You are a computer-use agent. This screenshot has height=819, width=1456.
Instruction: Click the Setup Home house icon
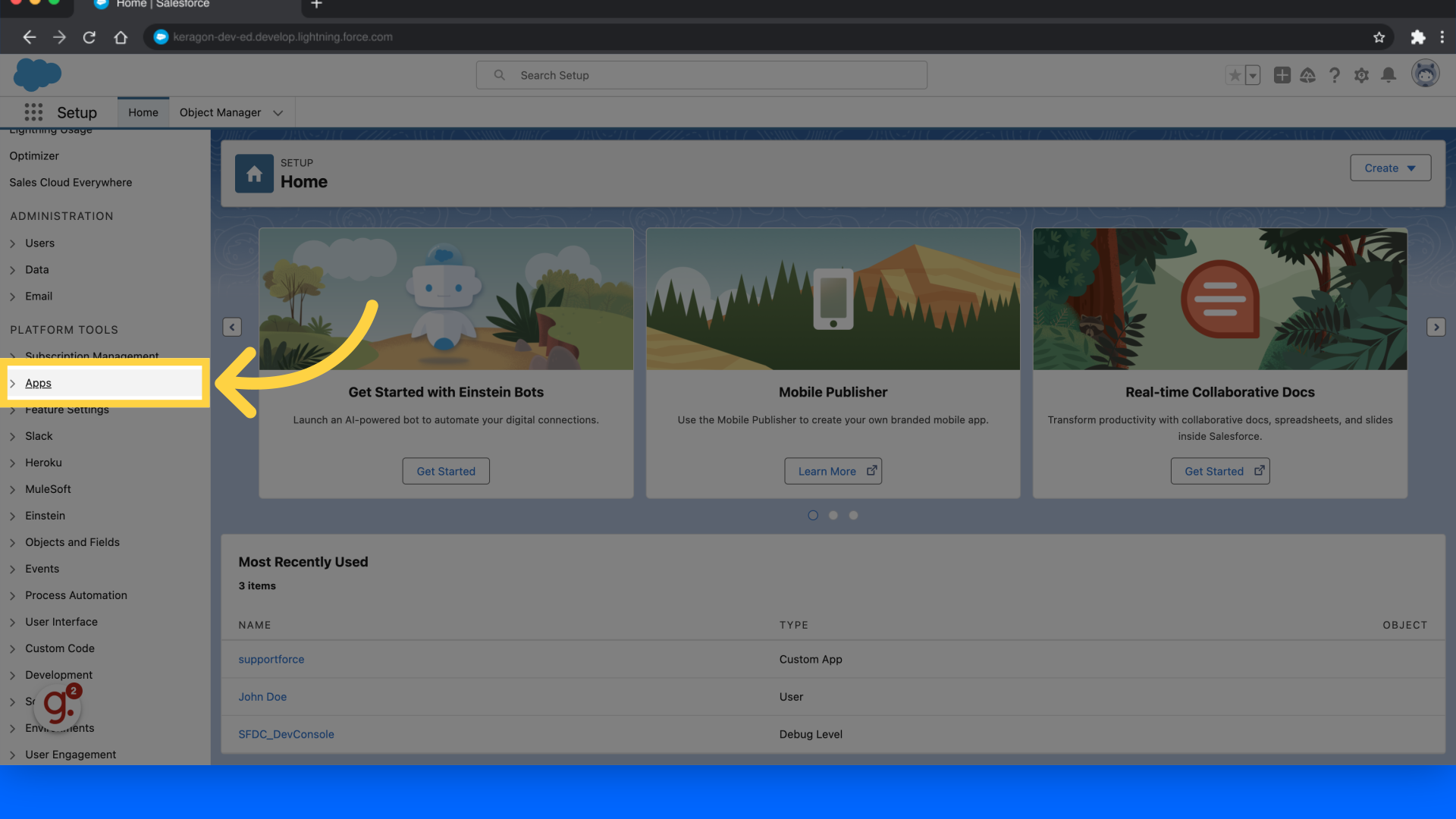[x=254, y=174]
